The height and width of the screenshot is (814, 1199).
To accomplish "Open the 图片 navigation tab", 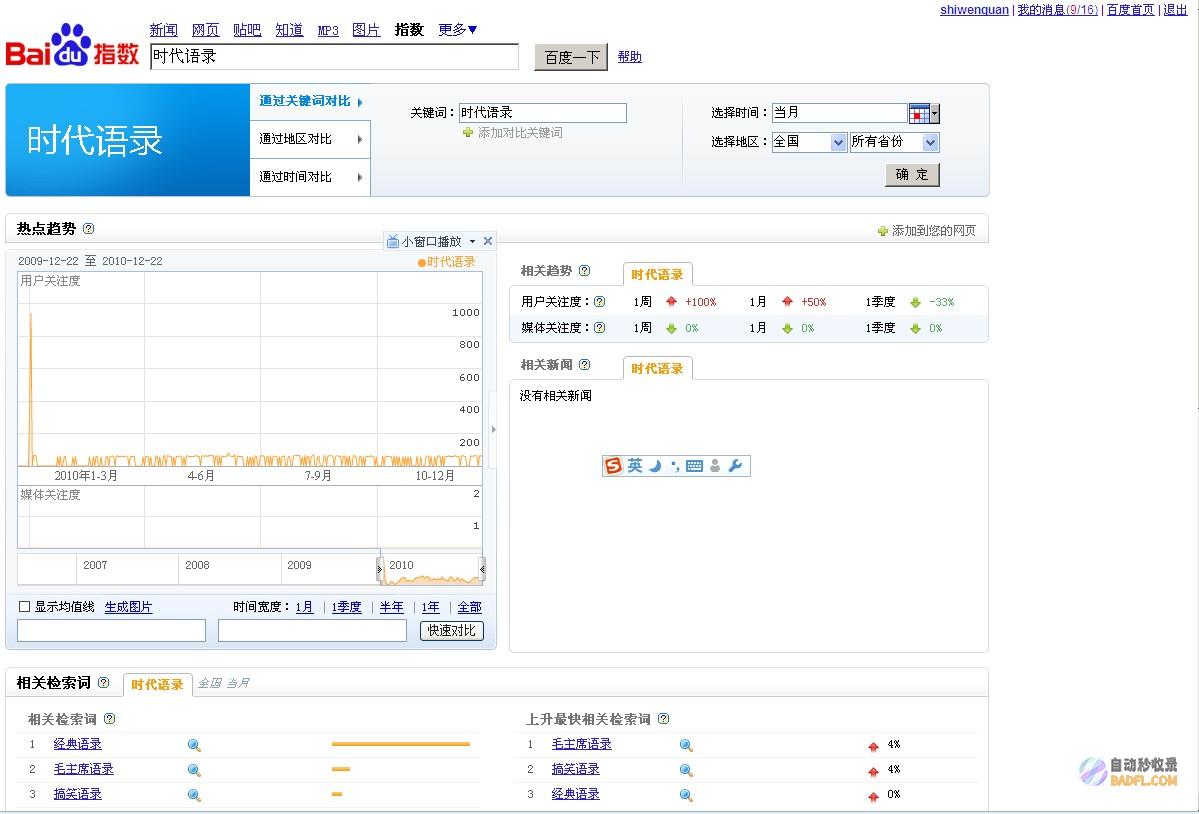I will 366,30.
